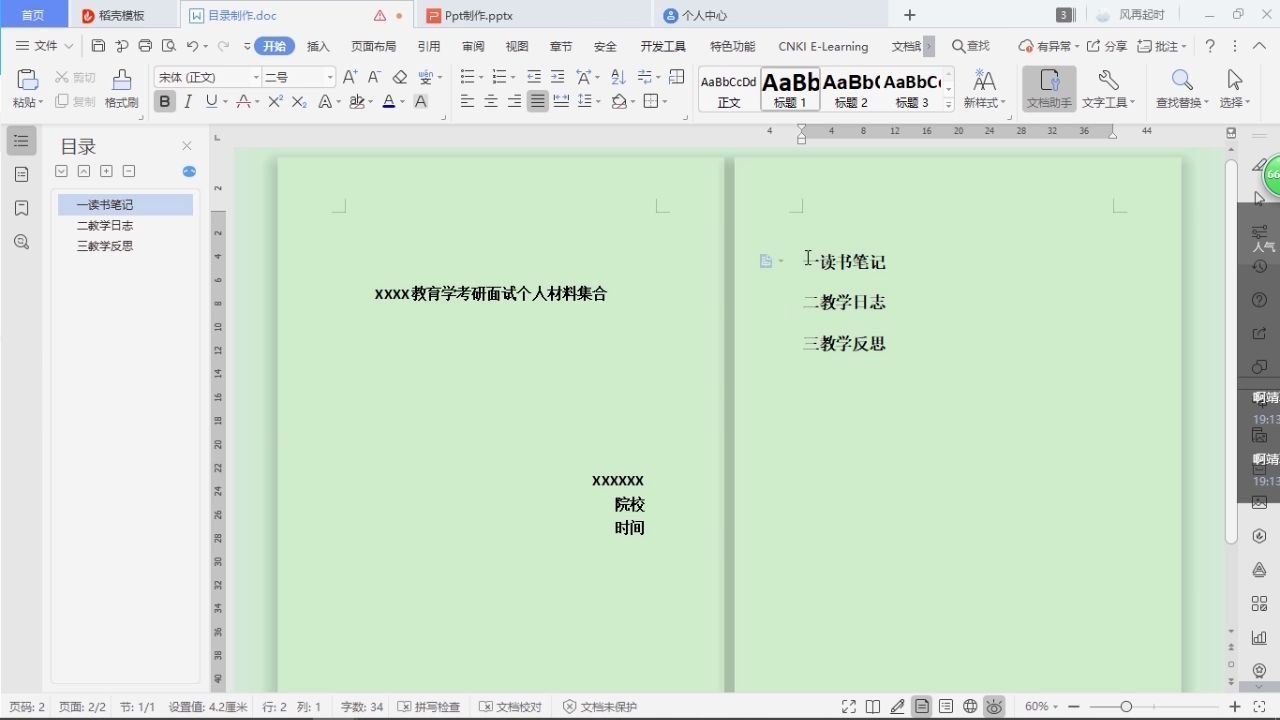Viewport: 1280px width, 720px height.
Task: Switch to web layout globe icon
Action: [970, 707]
